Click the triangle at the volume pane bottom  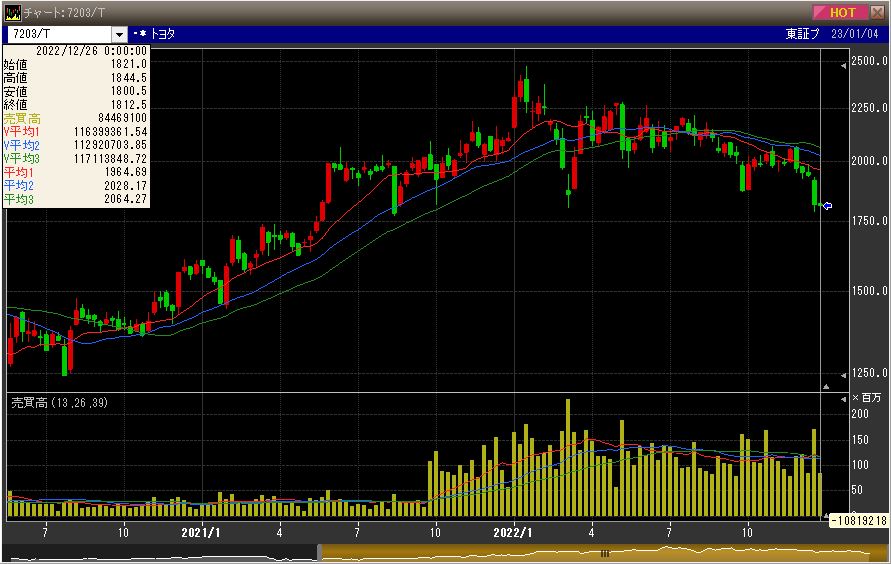[x=826, y=514]
